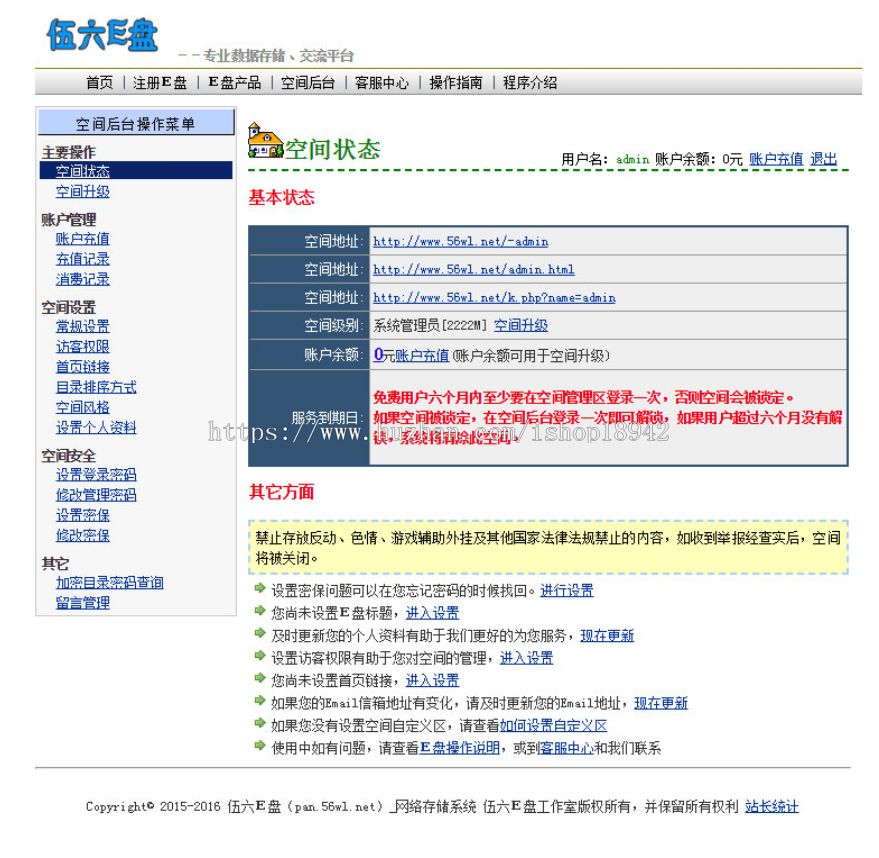Image resolution: width=879 pixels, height=858 pixels.
Task: Click 账户充值 link in 账户余额 table row
Action: [x=422, y=355]
